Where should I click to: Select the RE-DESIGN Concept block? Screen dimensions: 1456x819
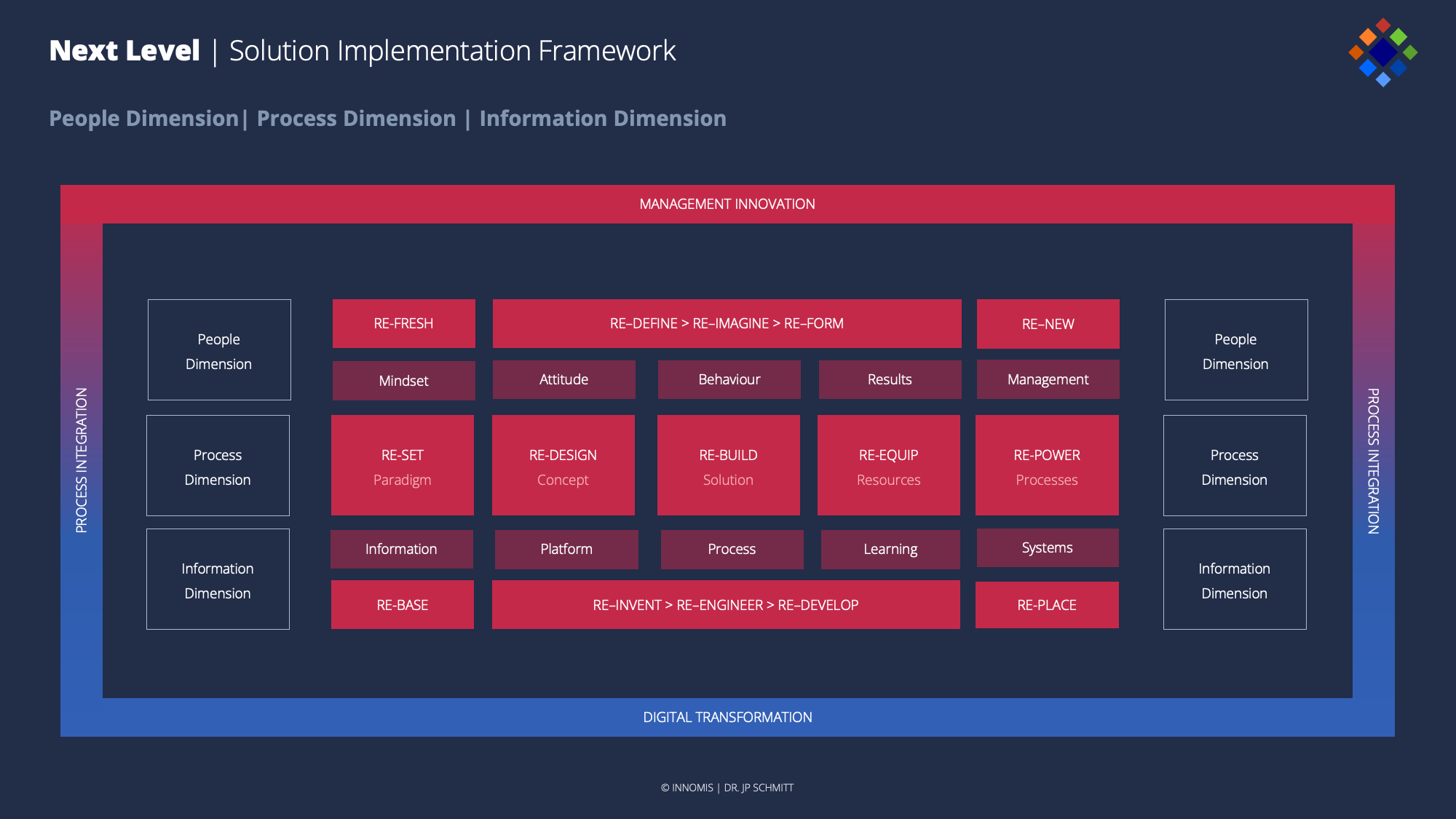[563, 466]
